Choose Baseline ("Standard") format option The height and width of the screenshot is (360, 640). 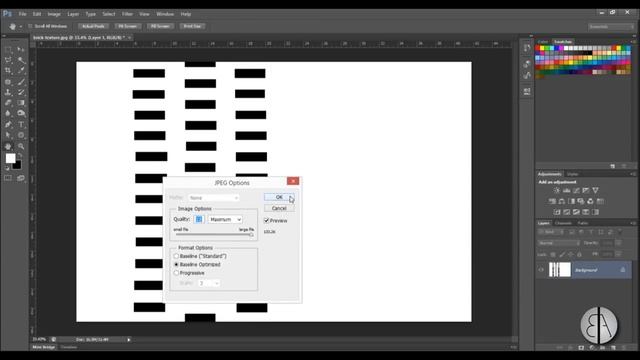coord(176,256)
